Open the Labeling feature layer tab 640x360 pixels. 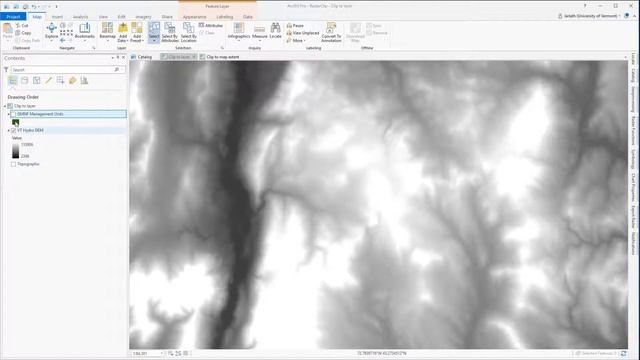(224, 17)
